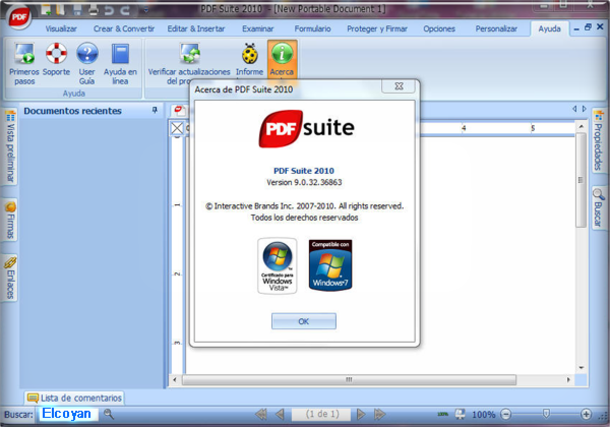This screenshot has width=610, height=427.
Task: Restore the inner document window
Action: click(588, 27)
